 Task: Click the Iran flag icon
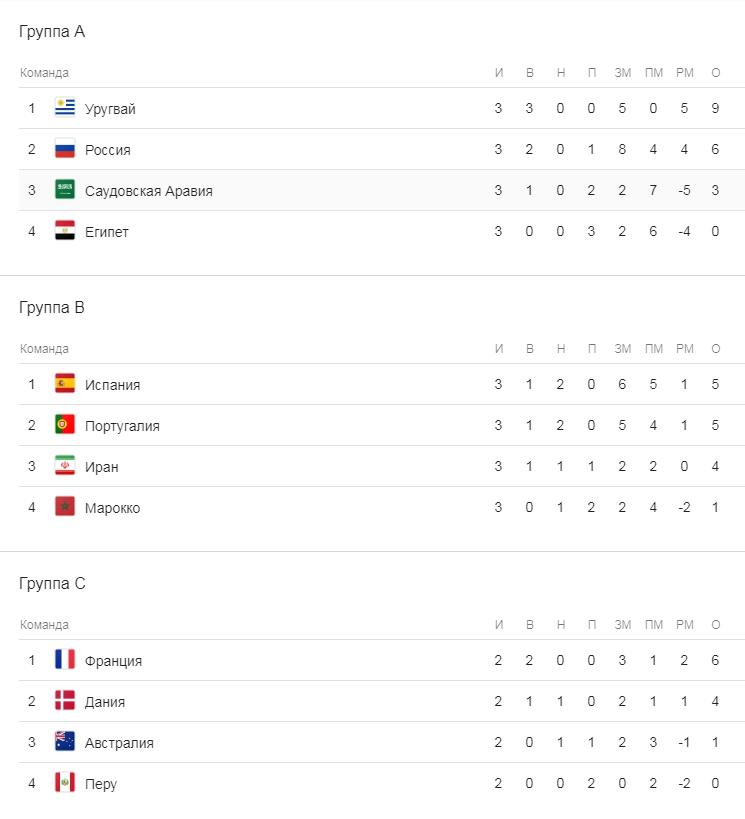[x=65, y=466]
